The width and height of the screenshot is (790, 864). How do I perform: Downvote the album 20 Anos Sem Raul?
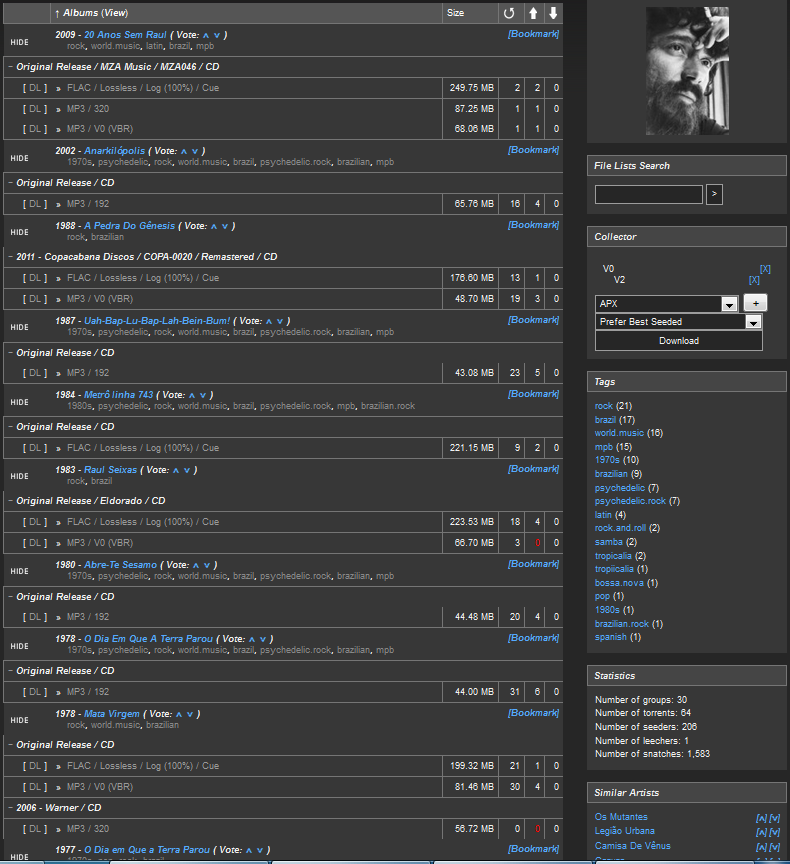217,35
